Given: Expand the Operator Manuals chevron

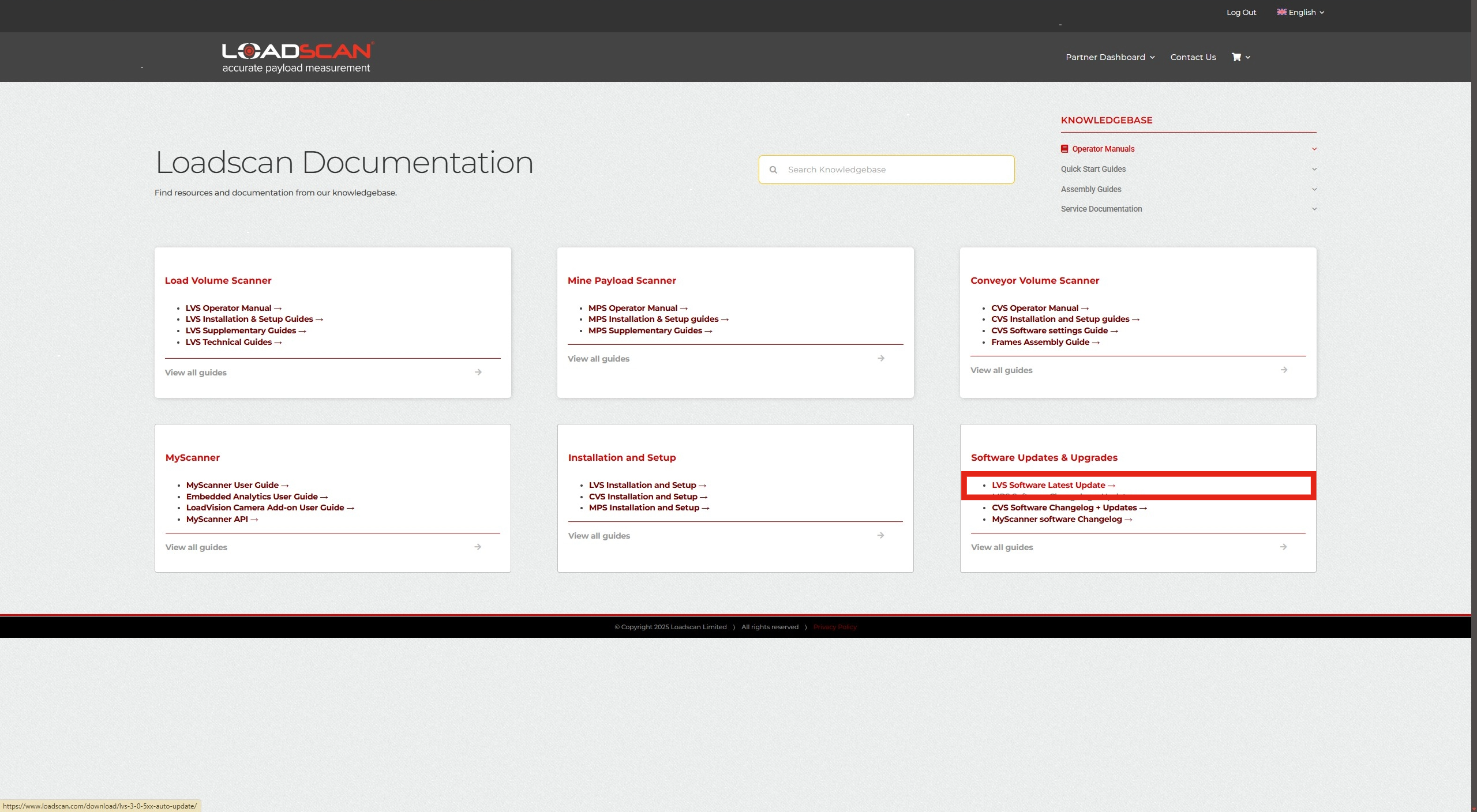Looking at the screenshot, I should point(1314,149).
